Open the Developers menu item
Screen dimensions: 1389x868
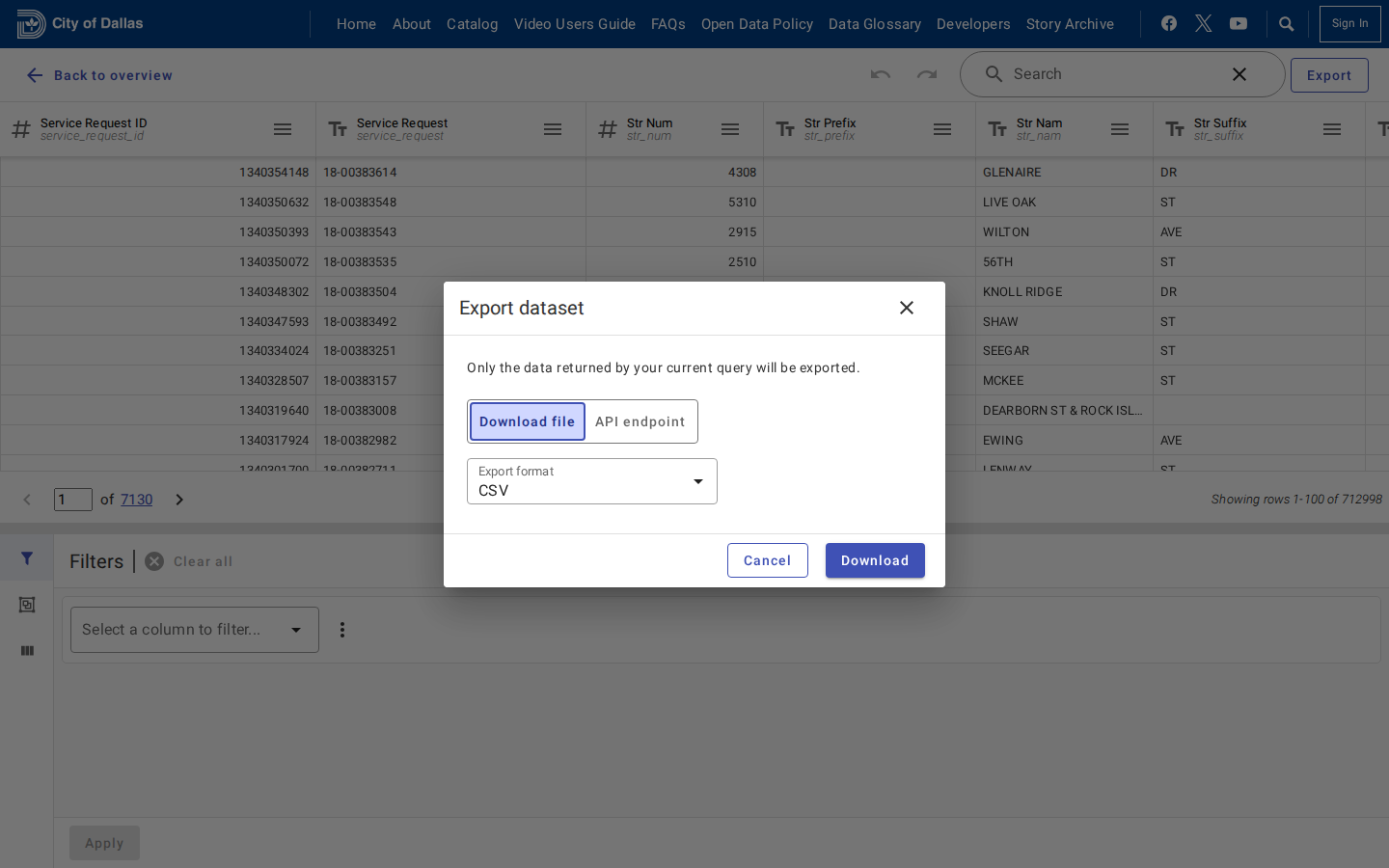pyautogui.click(x=973, y=24)
